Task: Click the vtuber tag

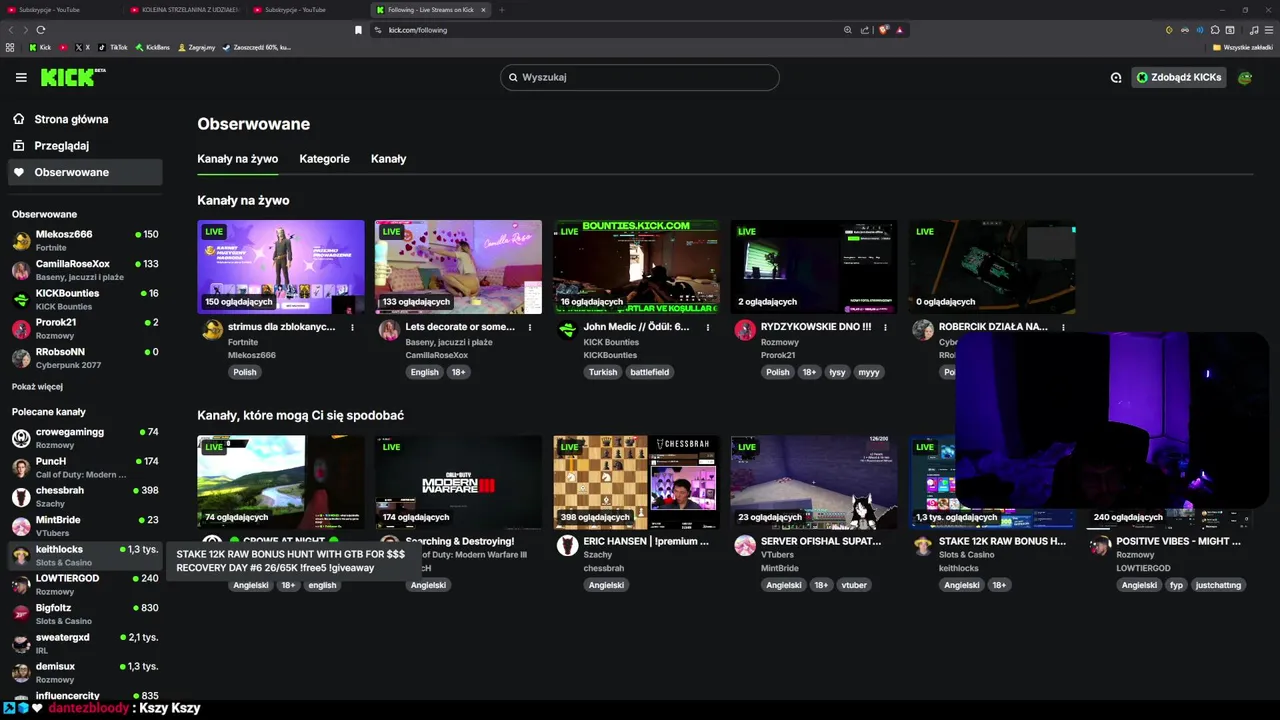Action: [x=854, y=585]
